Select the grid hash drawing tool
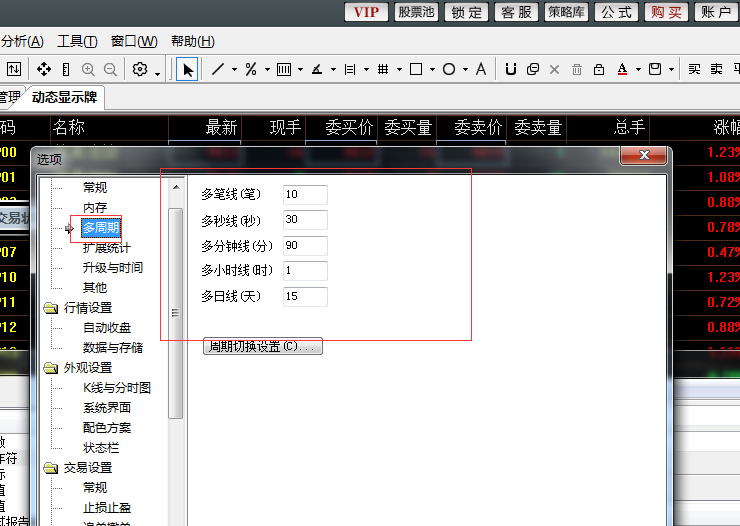 click(x=383, y=70)
